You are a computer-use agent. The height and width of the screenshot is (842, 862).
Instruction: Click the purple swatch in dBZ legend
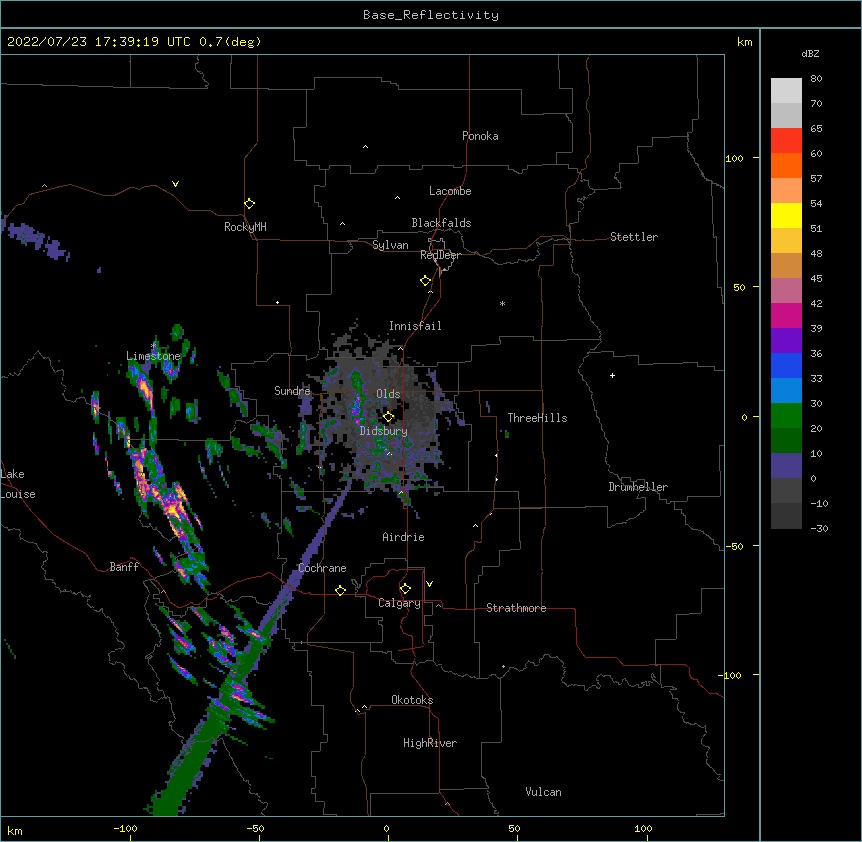pyautogui.click(x=786, y=341)
